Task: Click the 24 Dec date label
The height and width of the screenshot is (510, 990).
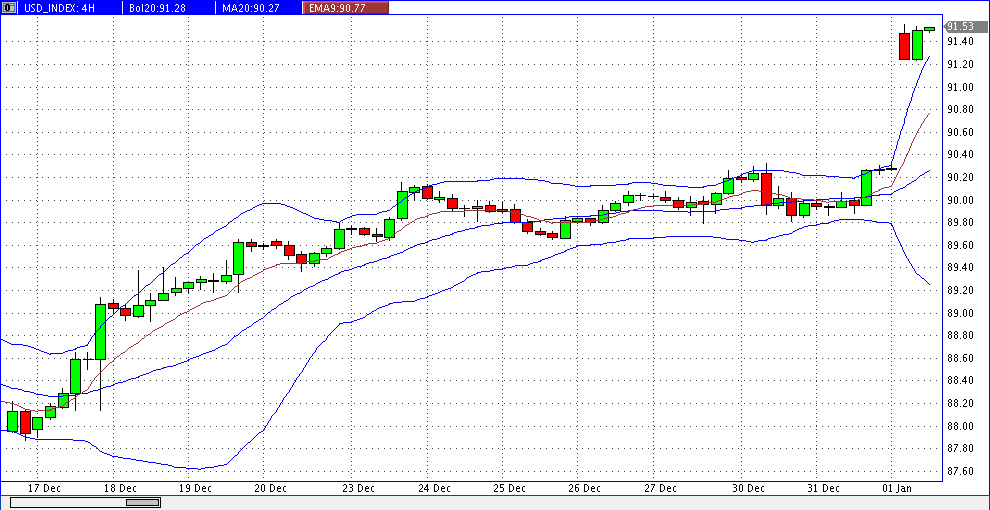Action: [x=433, y=488]
